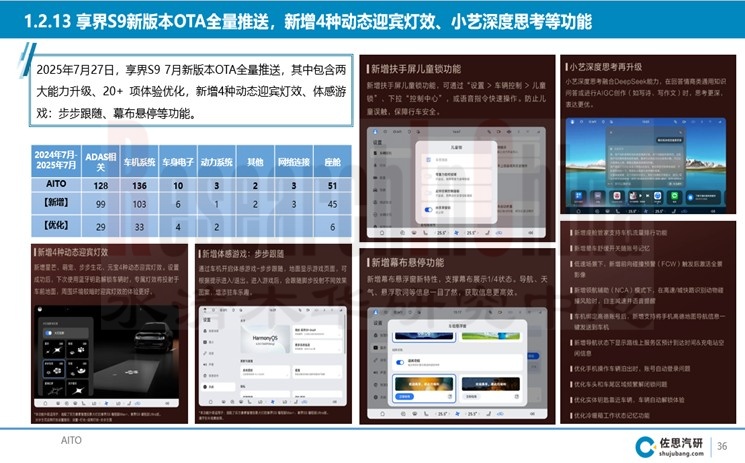Click the slide title starting with 1.2.13
The image size is (745, 463).
pos(307,21)
